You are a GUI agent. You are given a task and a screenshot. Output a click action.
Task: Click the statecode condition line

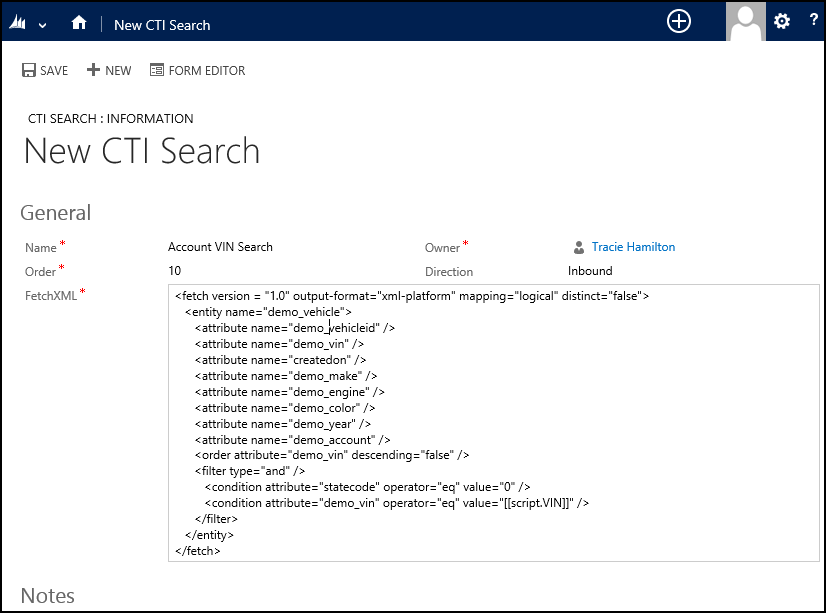pyautogui.click(x=367, y=487)
